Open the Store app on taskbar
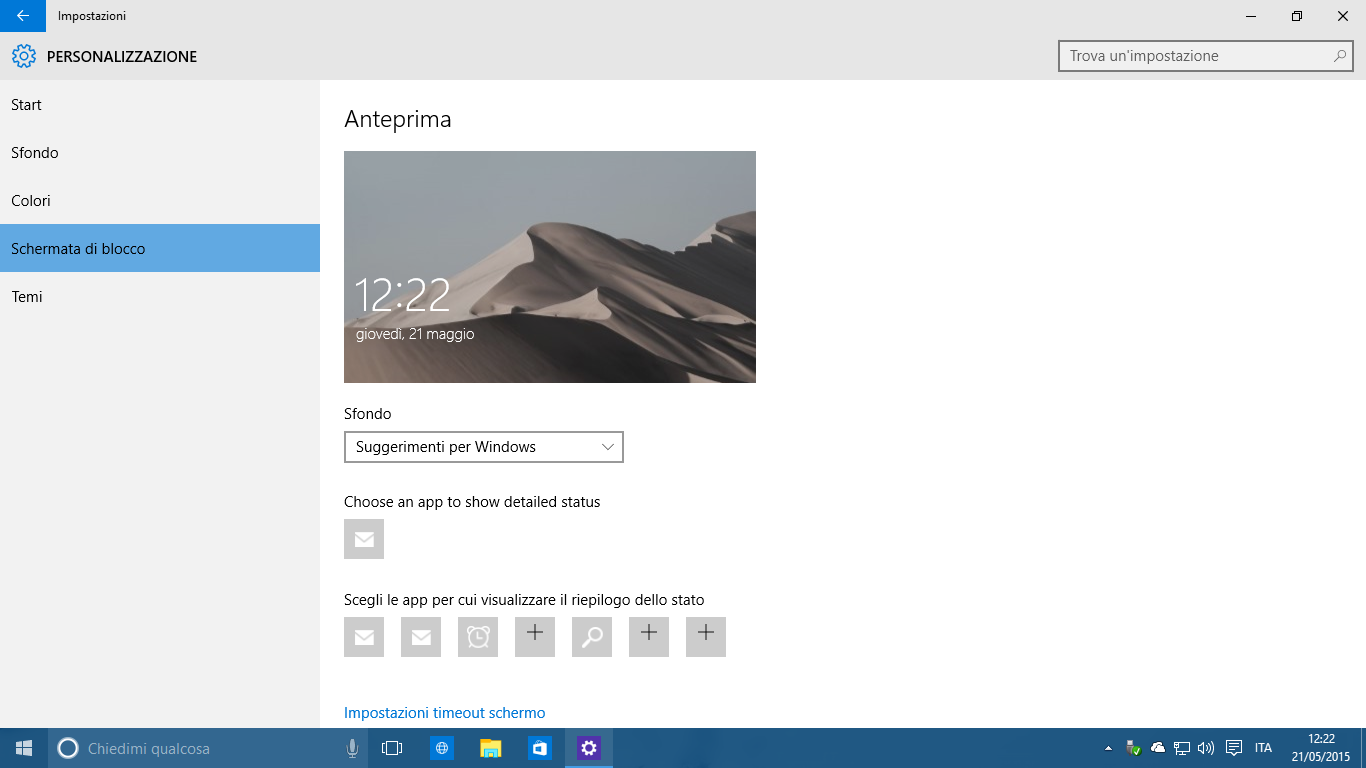The height and width of the screenshot is (768, 1366). click(x=540, y=748)
